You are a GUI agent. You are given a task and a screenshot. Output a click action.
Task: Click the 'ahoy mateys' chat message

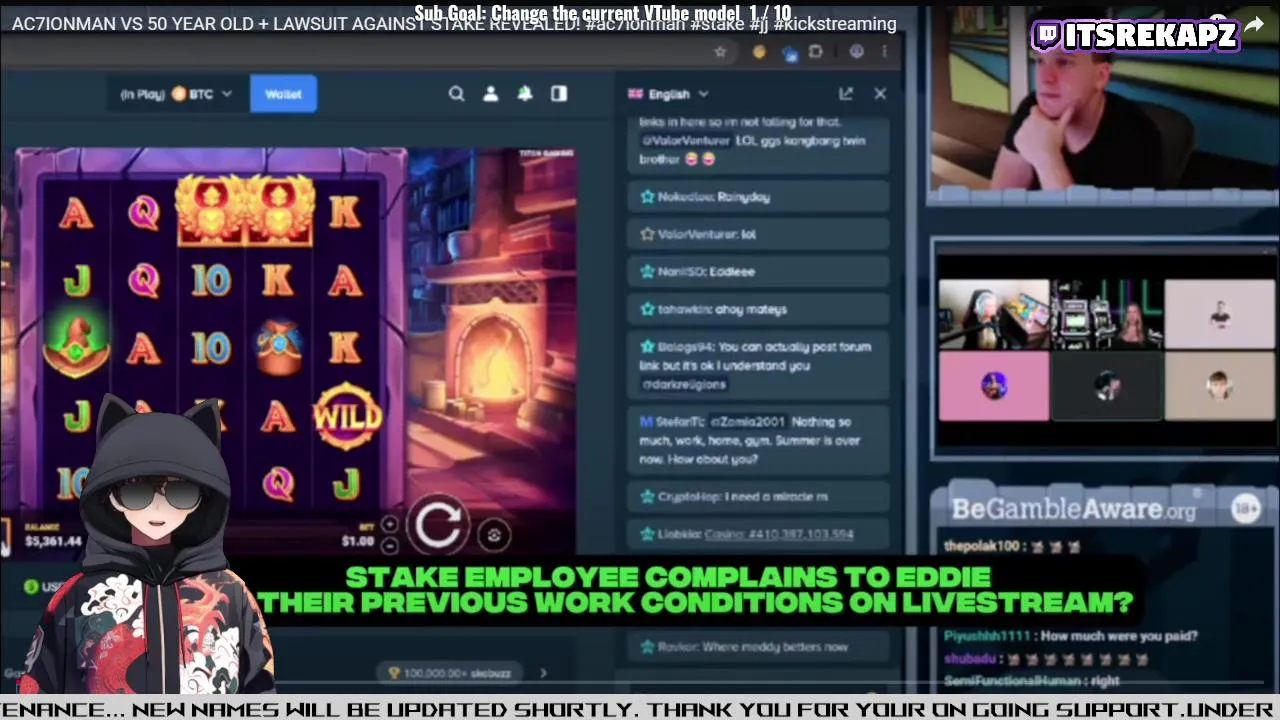point(758,309)
